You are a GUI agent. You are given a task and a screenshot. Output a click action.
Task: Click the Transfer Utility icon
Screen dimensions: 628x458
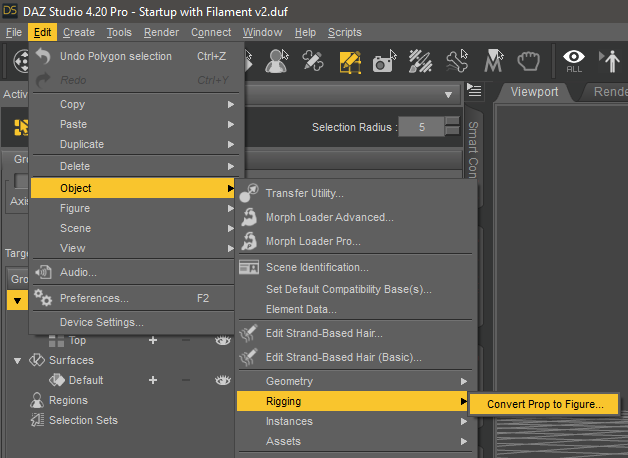point(249,193)
